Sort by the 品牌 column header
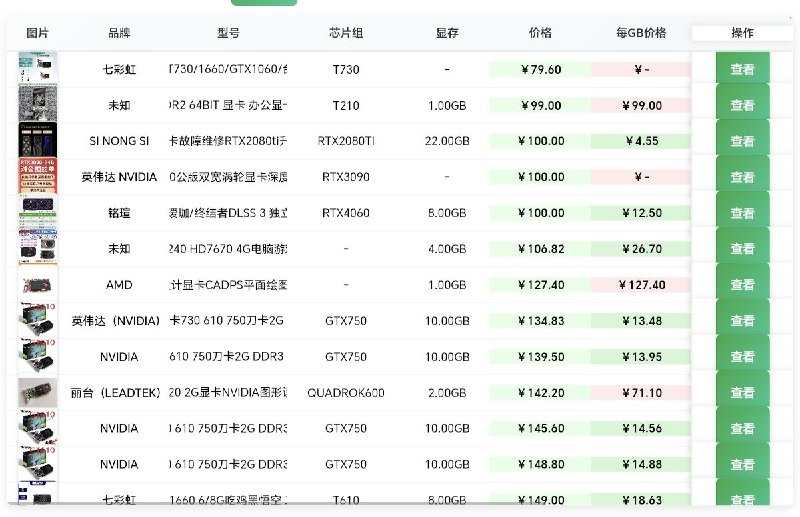This screenshot has width=800, height=517. pos(119,33)
